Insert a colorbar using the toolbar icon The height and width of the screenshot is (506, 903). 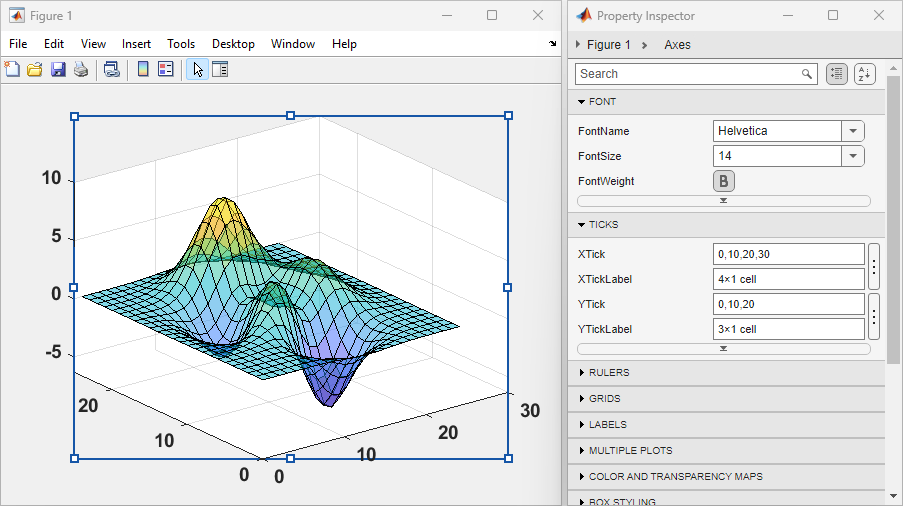click(143, 70)
